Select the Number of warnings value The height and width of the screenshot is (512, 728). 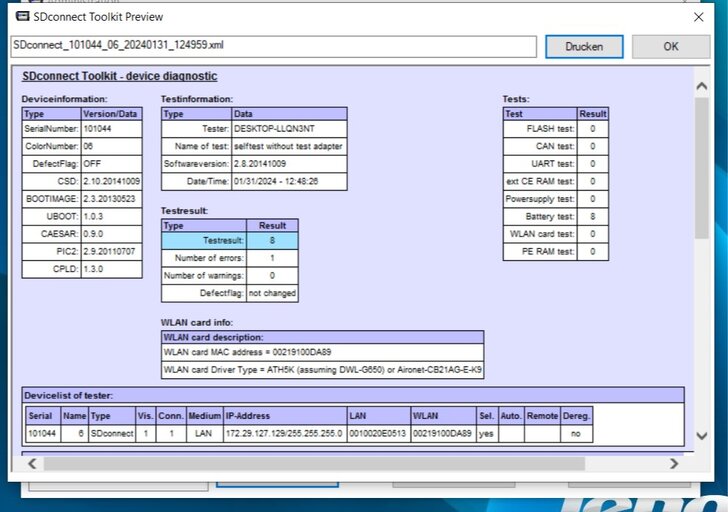272,276
